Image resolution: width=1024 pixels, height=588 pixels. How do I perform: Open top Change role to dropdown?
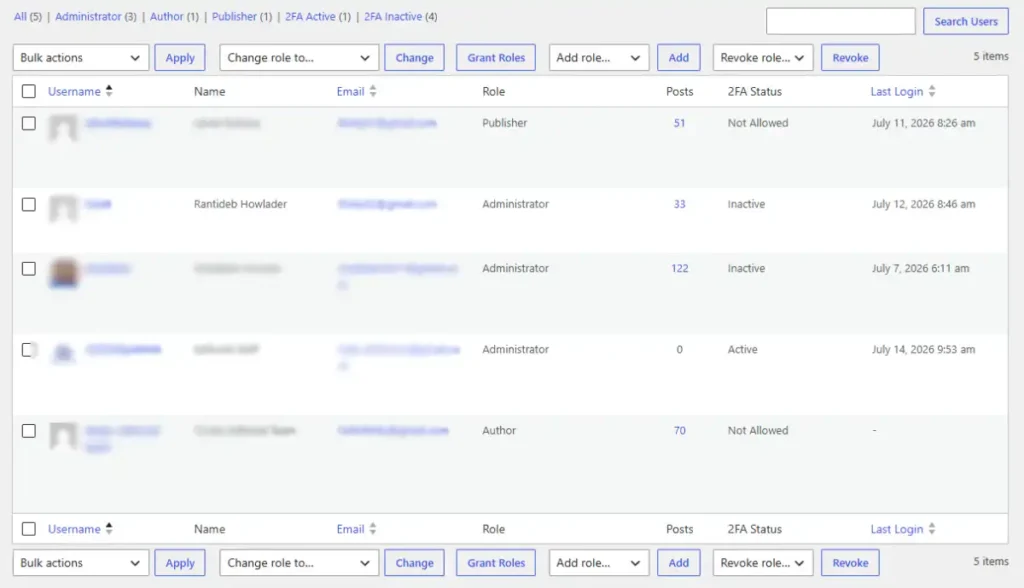click(x=299, y=57)
